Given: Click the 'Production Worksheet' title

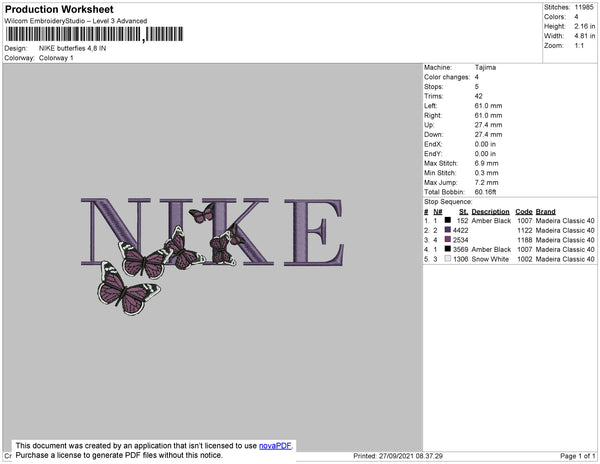Looking at the screenshot, I should (x=59, y=10).
